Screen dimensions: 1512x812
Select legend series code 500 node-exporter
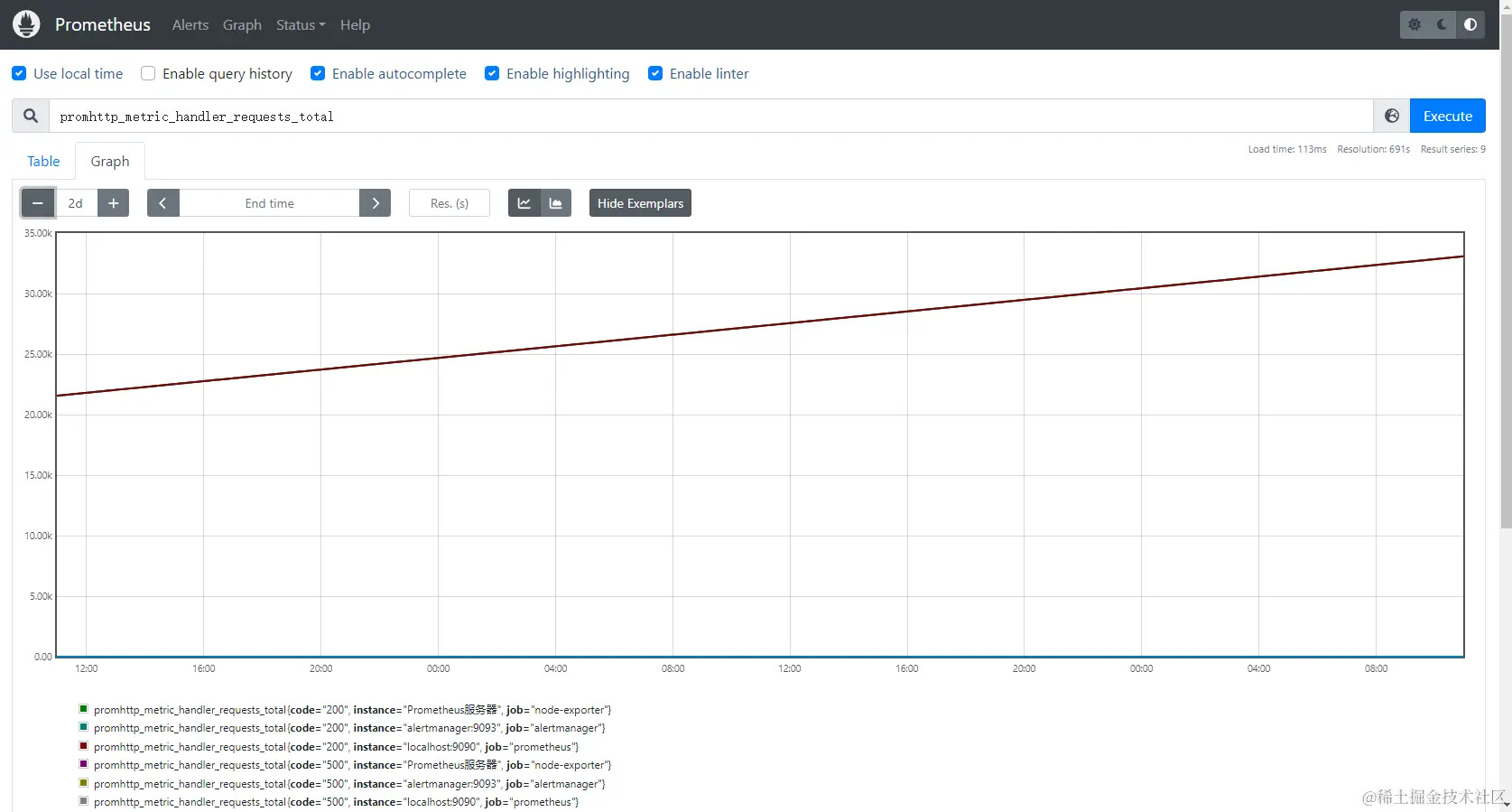click(352, 765)
